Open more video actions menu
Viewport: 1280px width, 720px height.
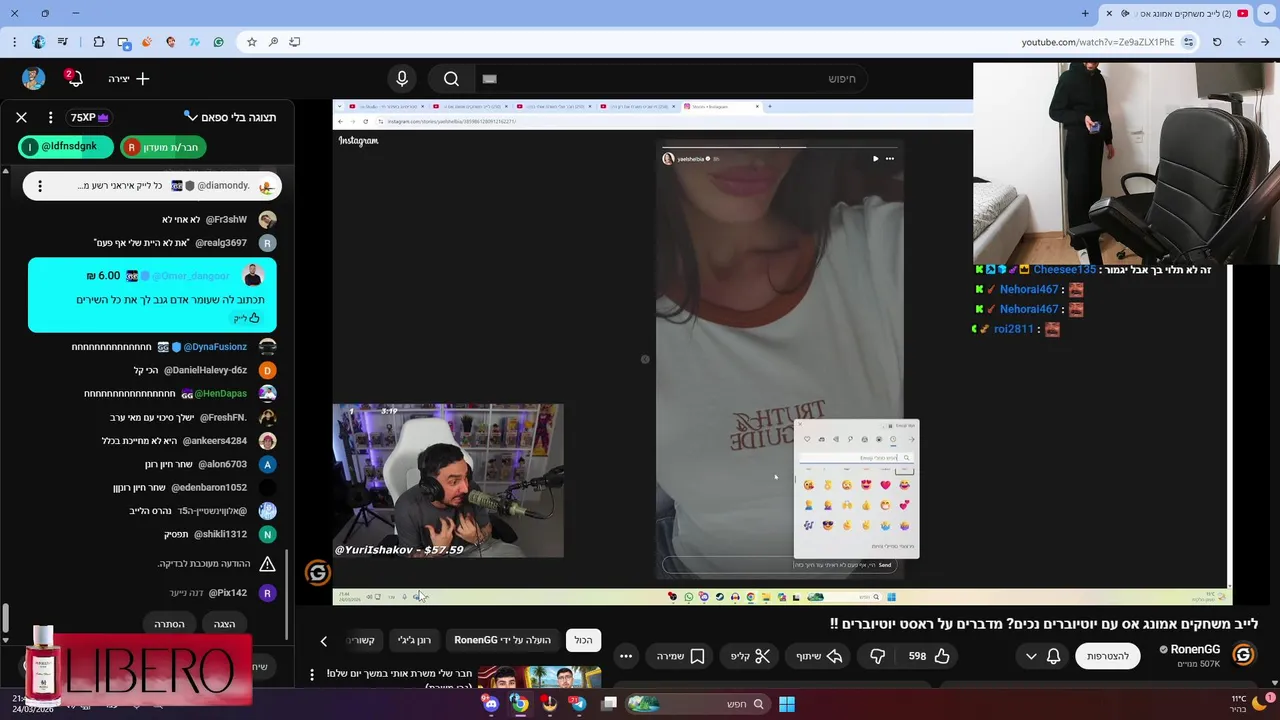[x=626, y=656]
